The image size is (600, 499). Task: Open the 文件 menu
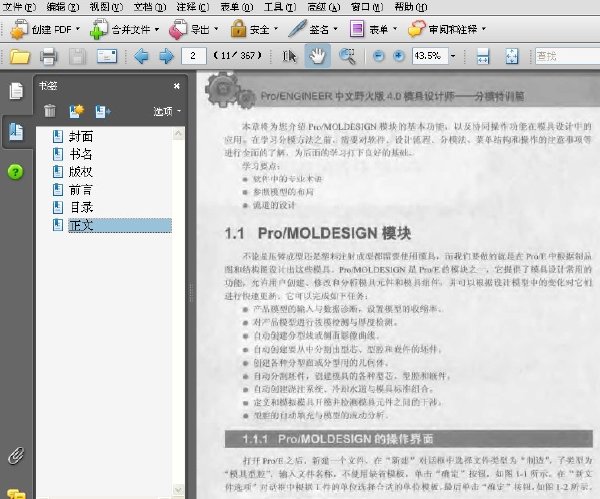18,7
